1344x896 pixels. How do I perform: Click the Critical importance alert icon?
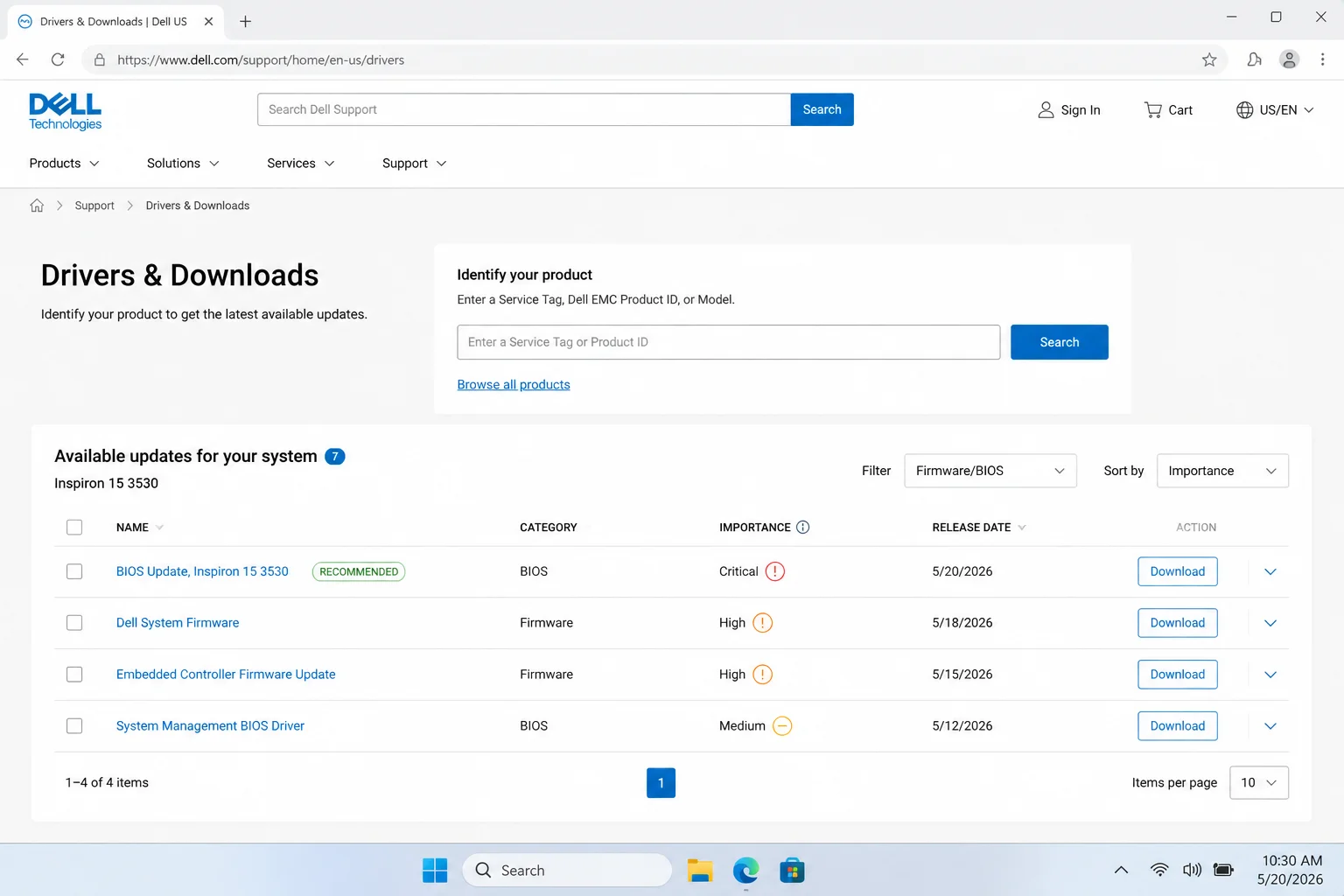(x=775, y=571)
